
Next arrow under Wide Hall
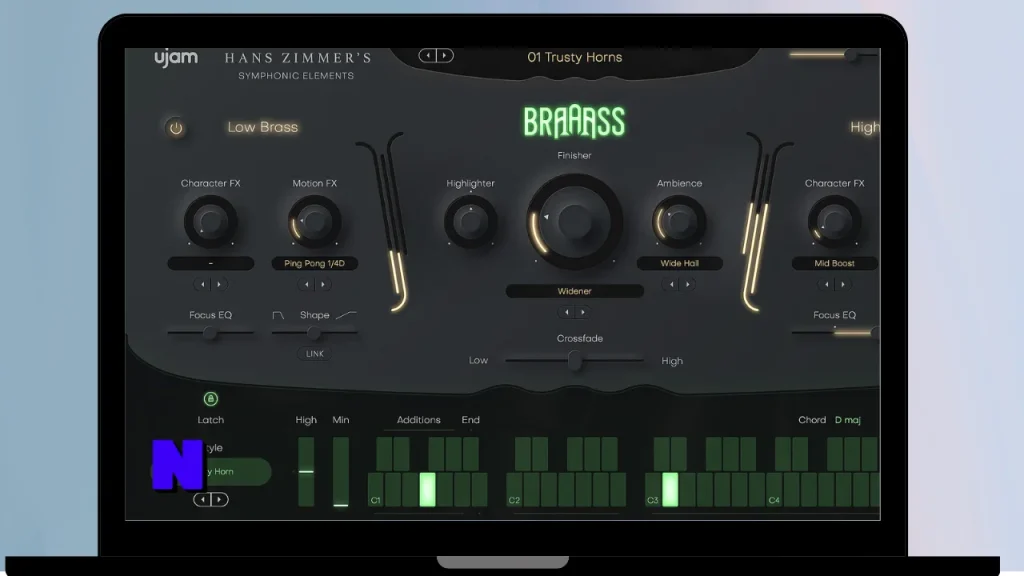[688, 284]
